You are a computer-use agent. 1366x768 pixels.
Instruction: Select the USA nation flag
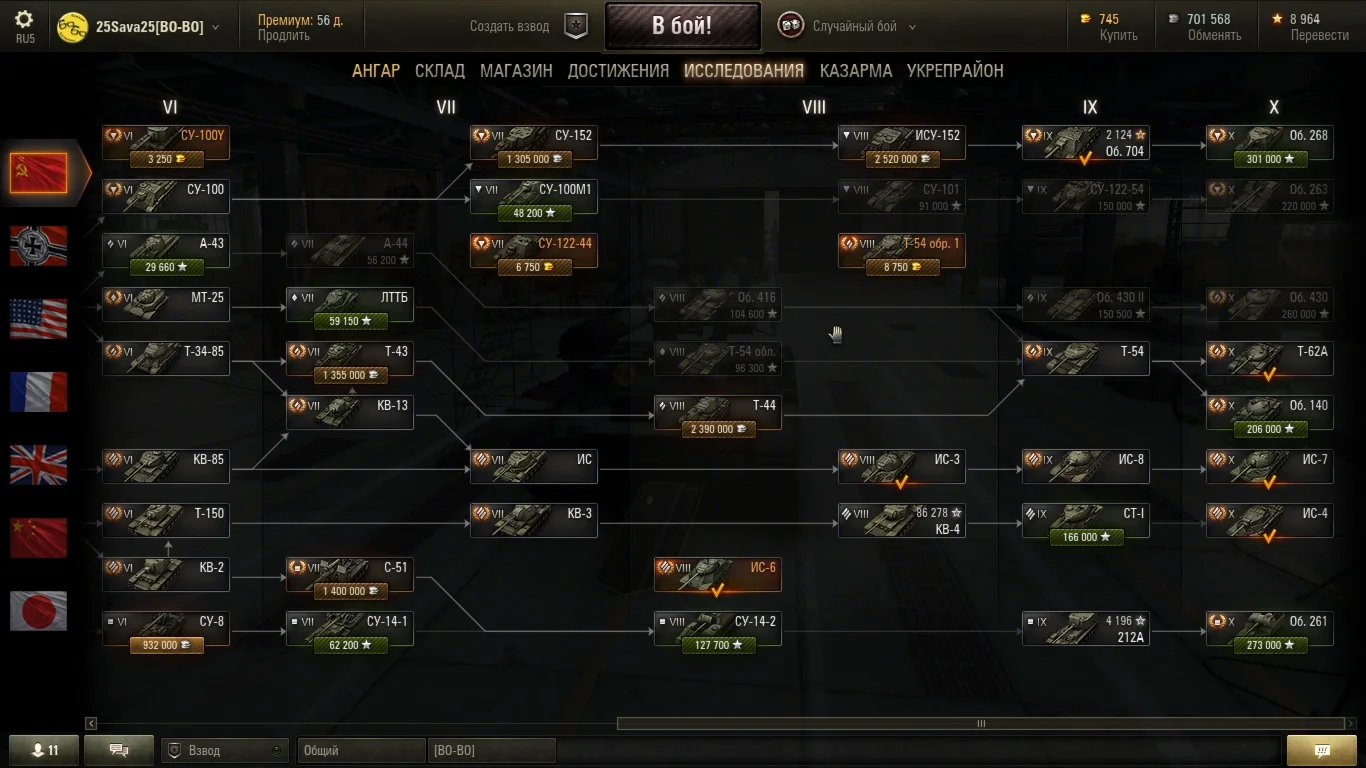click(x=39, y=319)
